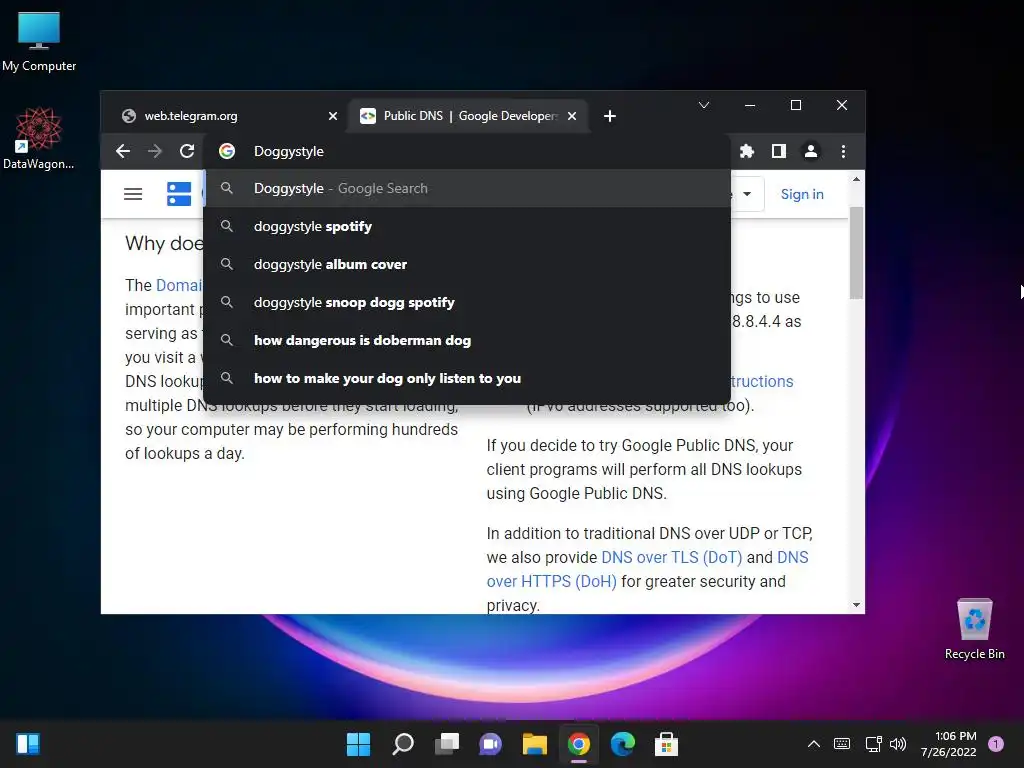Select 'doggystyle spotify' suggestion
Image resolution: width=1024 pixels, height=768 pixels.
[467, 227]
